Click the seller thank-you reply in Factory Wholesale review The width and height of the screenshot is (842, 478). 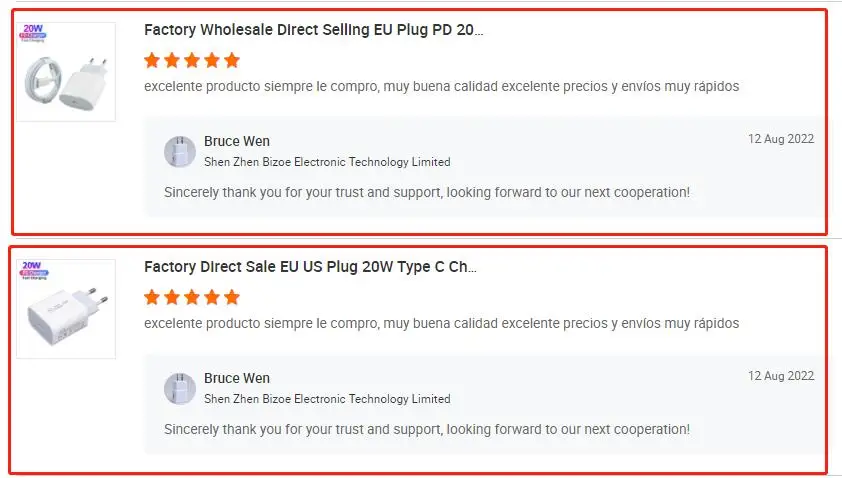(426, 192)
